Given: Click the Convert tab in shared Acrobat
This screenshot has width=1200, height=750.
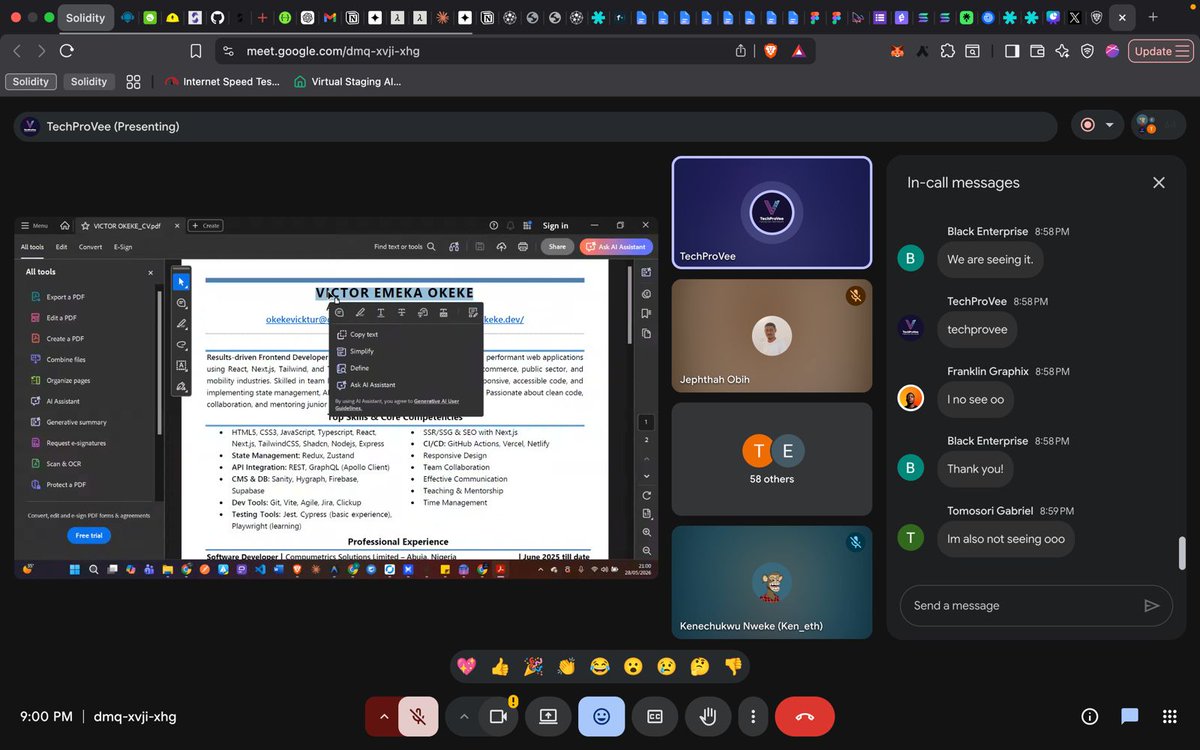Looking at the screenshot, I should point(91,247).
